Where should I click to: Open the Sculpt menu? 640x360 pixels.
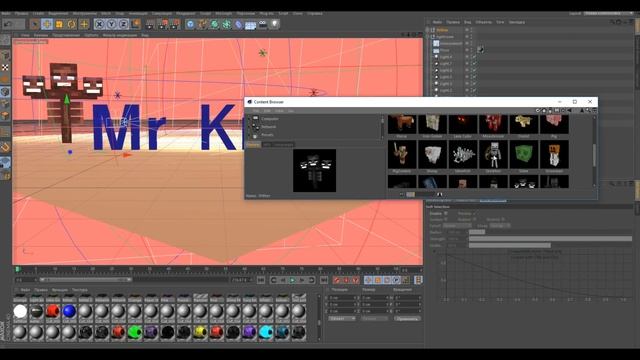point(206,13)
